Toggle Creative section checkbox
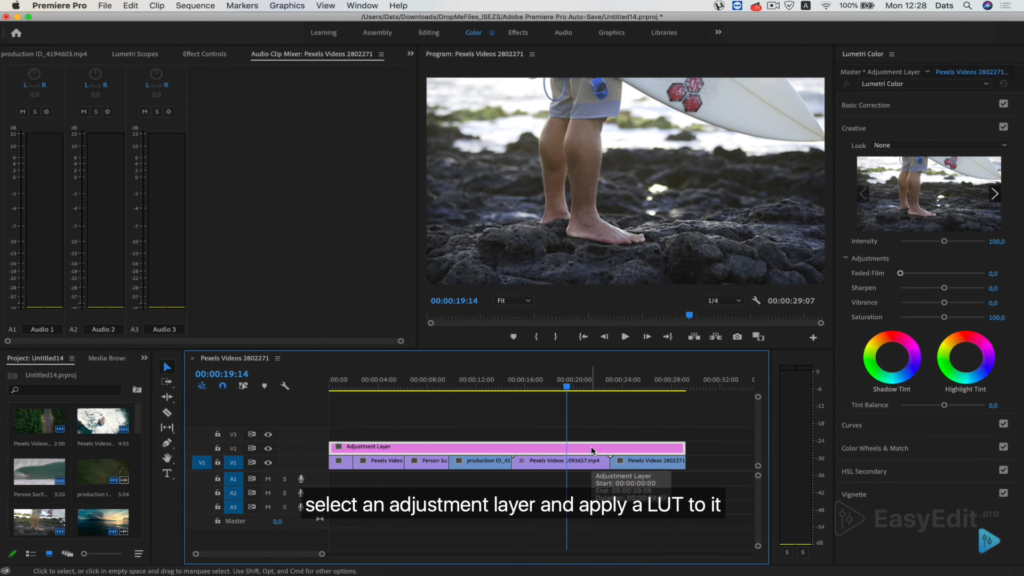Screen dimensions: 1024x576 tap(1003, 127)
